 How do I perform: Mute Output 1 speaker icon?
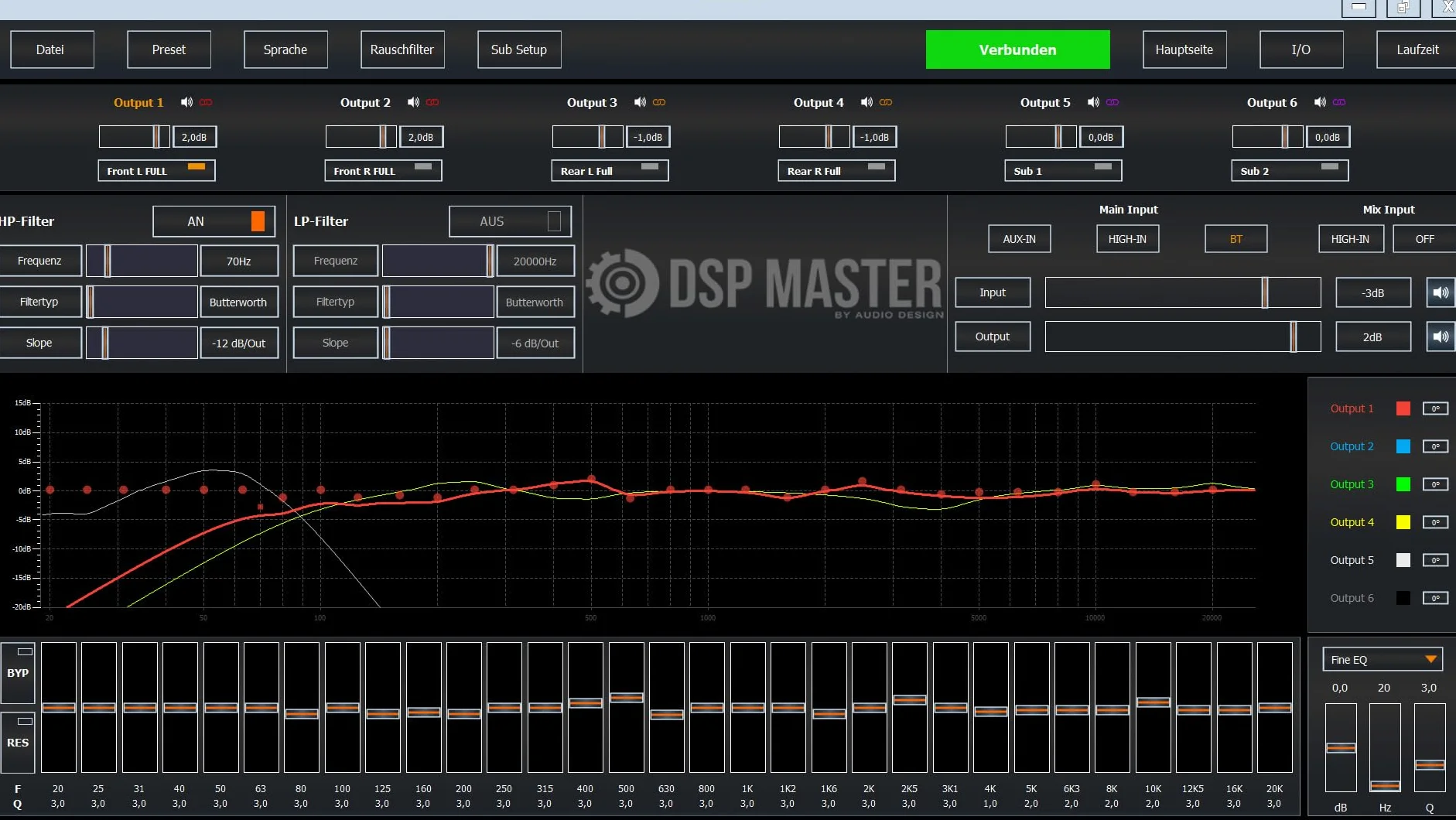(186, 102)
